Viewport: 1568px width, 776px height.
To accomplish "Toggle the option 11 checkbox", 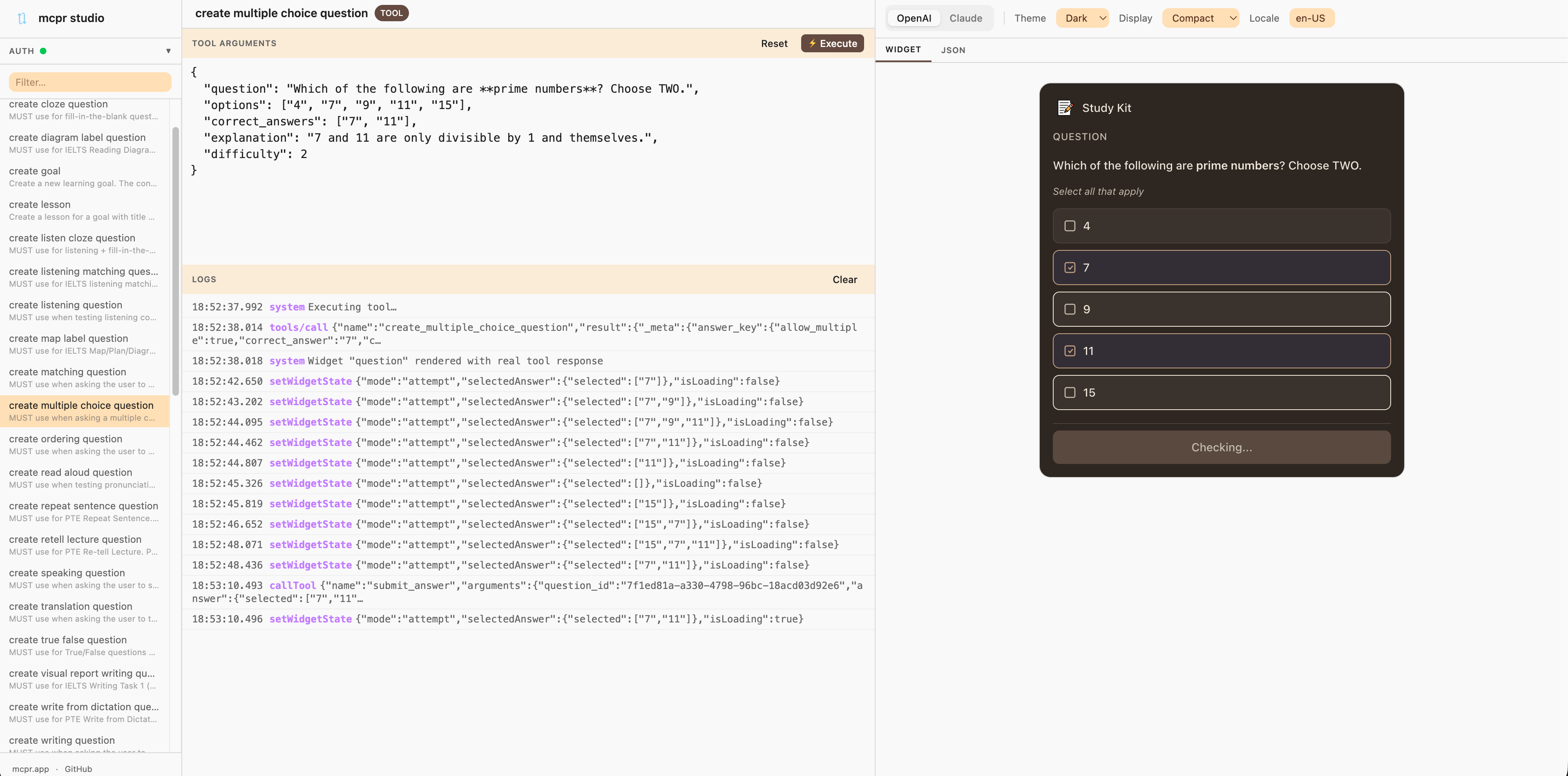I will click(1070, 351).
